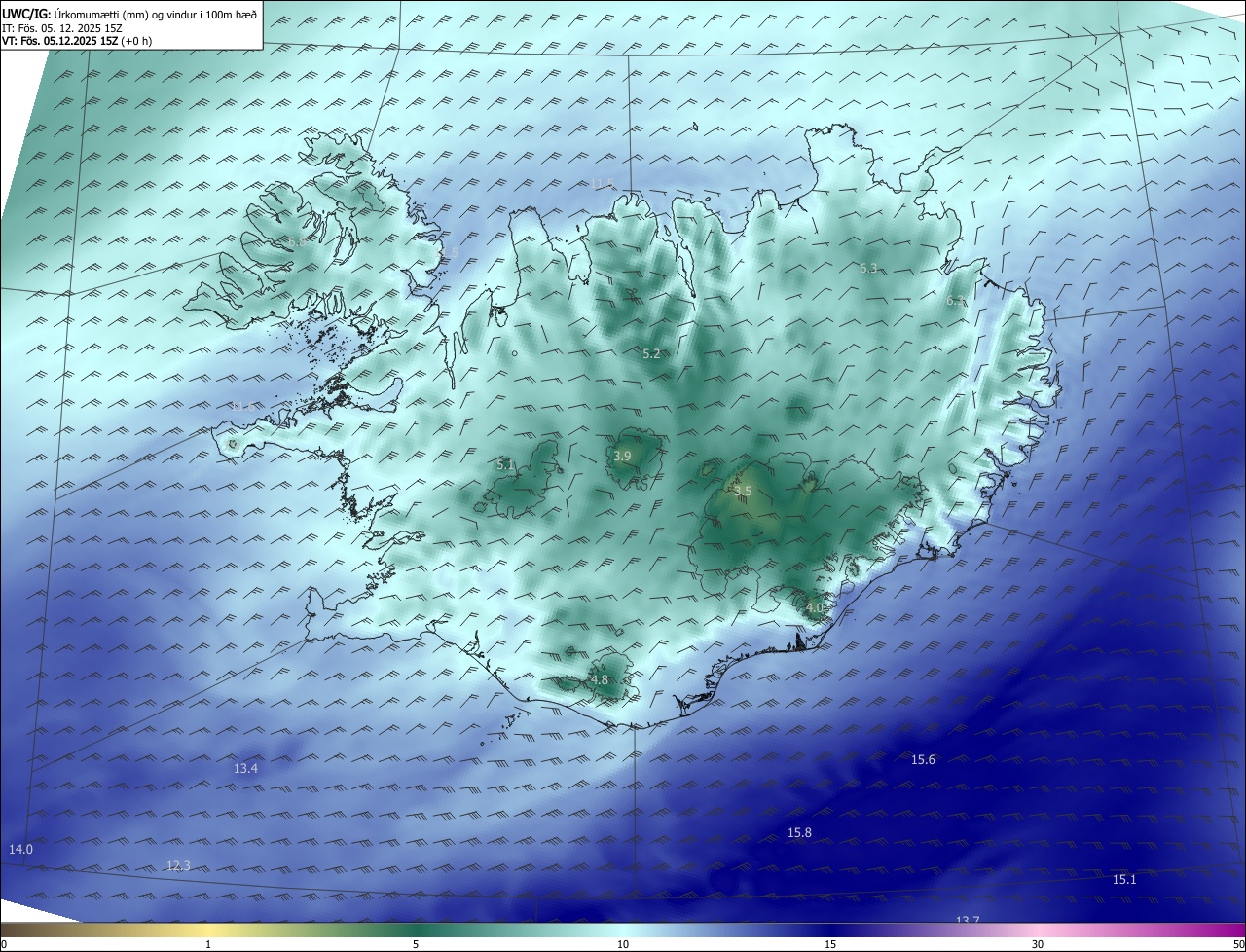Click the 'IT: Fös. 05. 12. 2025 15Z' line
The height and width of the screenshot is (952, 1246).
63,28
